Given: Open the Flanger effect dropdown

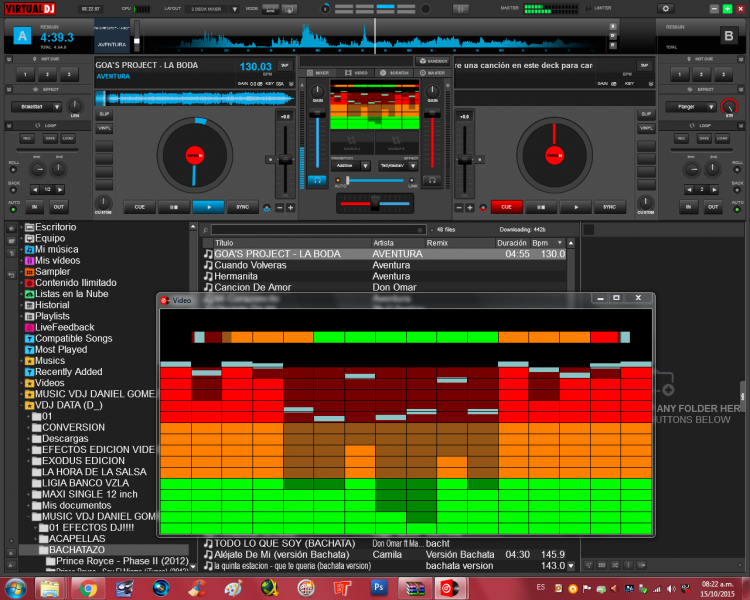Looking at the screenshot, I should coord(690,106).
